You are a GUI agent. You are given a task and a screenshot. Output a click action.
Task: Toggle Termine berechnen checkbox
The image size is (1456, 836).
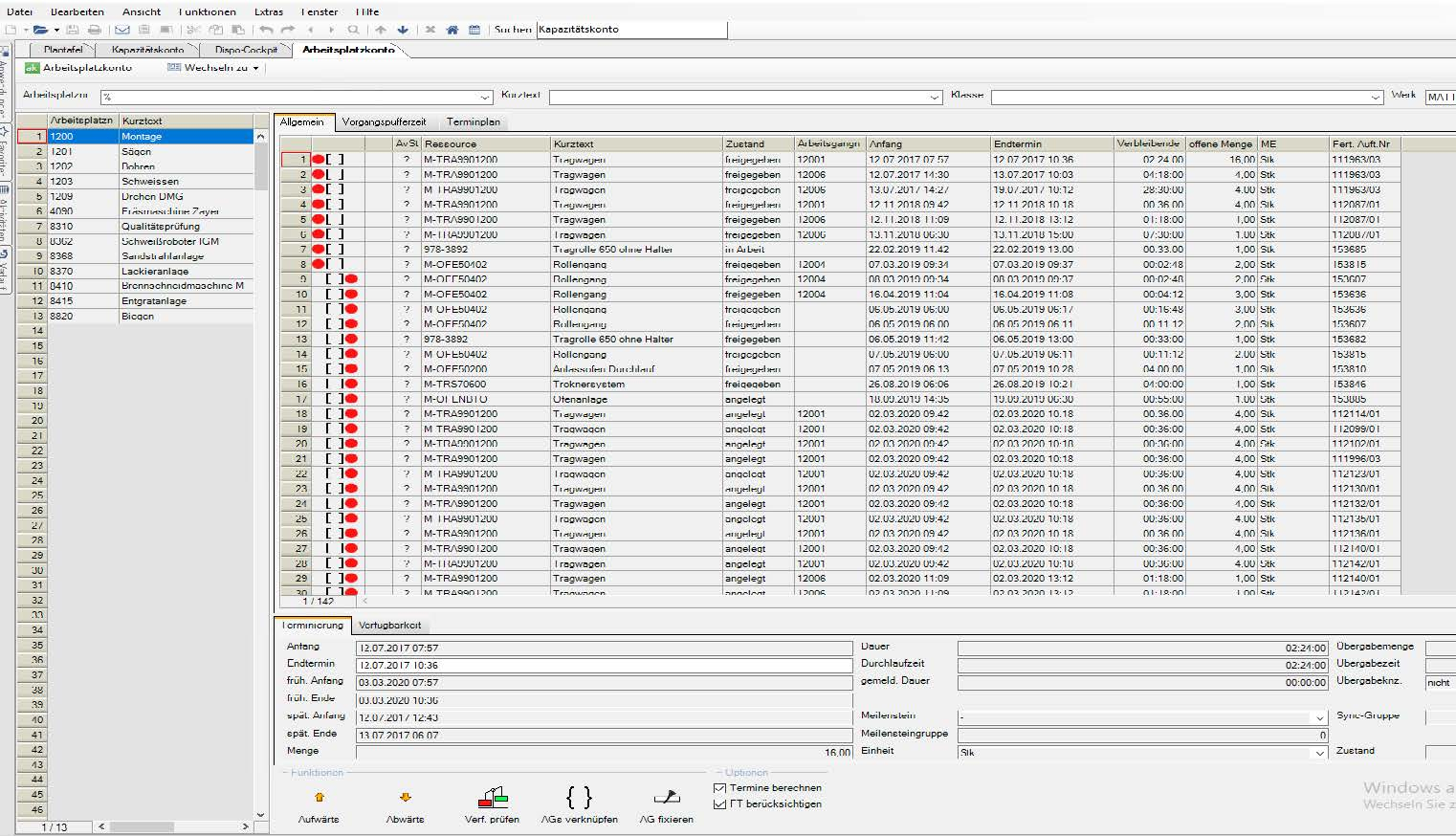click(x=720, y=788)
